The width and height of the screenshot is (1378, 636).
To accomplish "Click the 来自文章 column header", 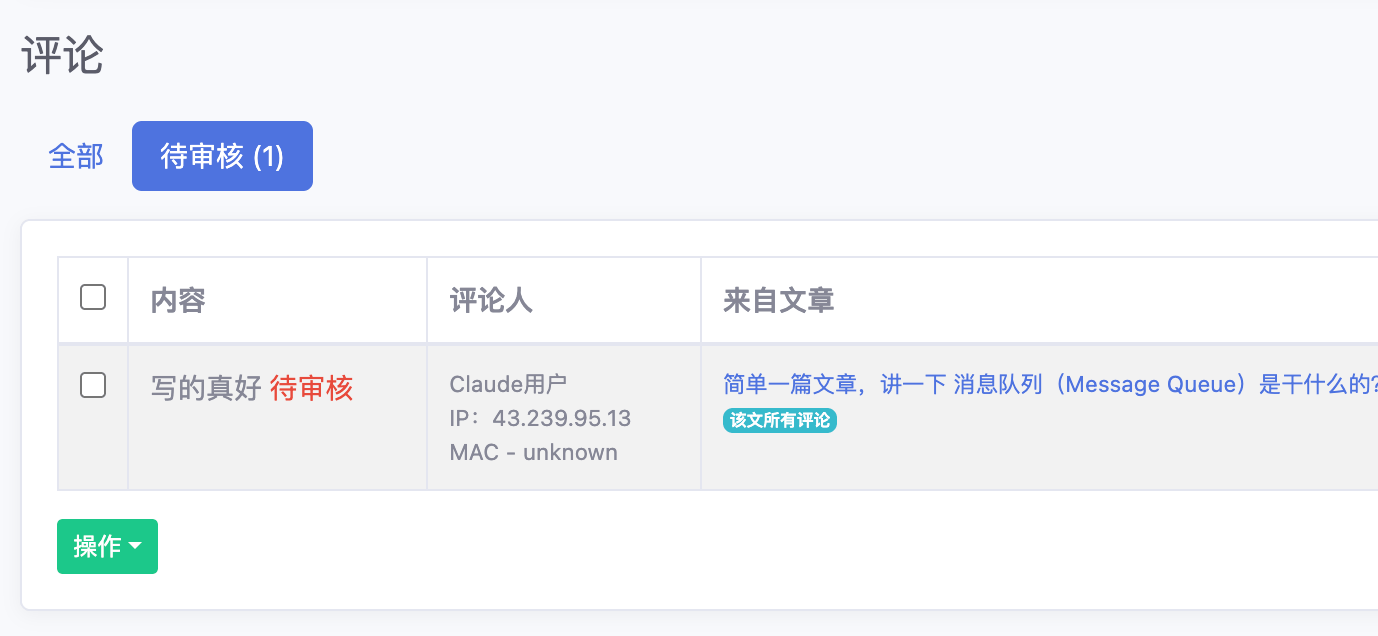I will (x=779, y=300).
